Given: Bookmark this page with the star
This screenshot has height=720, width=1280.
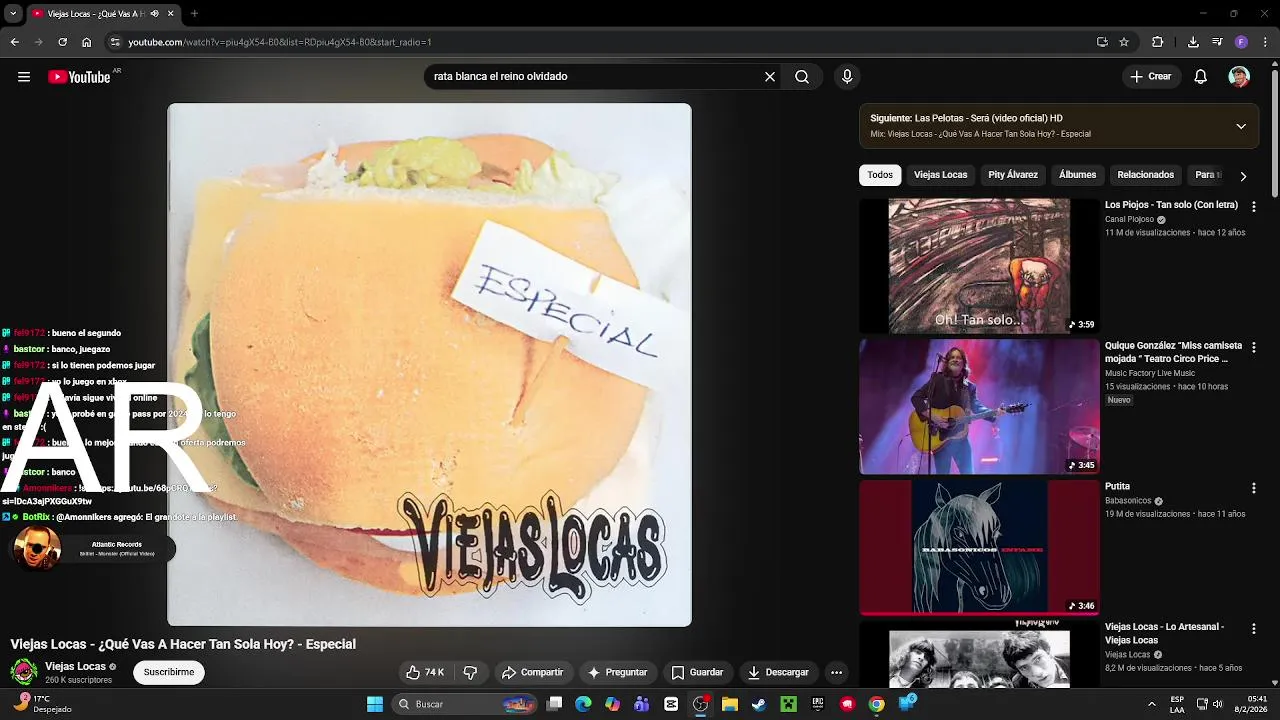Looking at the screenshot, I should click(x=1124, y=42).
